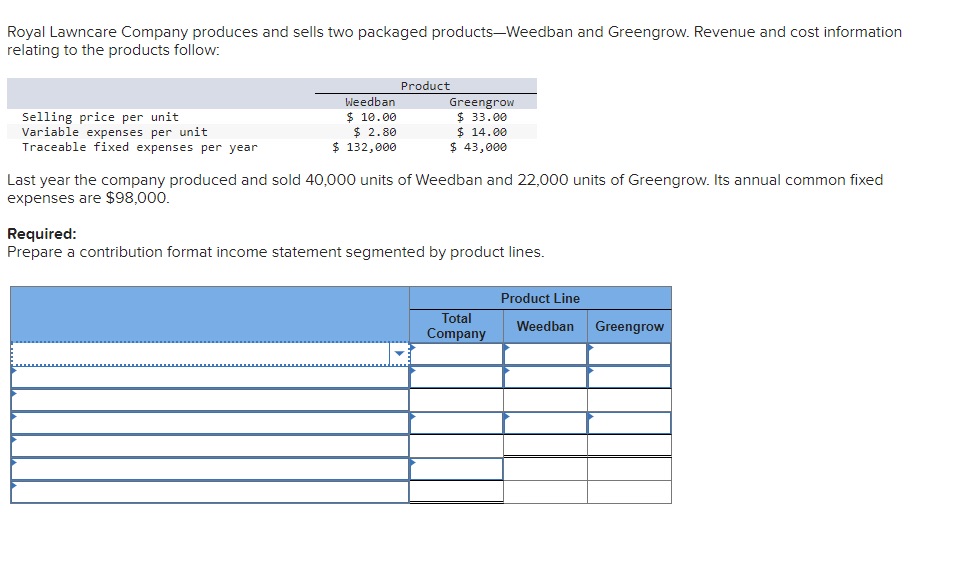
Task: Click Greengrow variable expense '$ 14.00'
Action: 482,132
